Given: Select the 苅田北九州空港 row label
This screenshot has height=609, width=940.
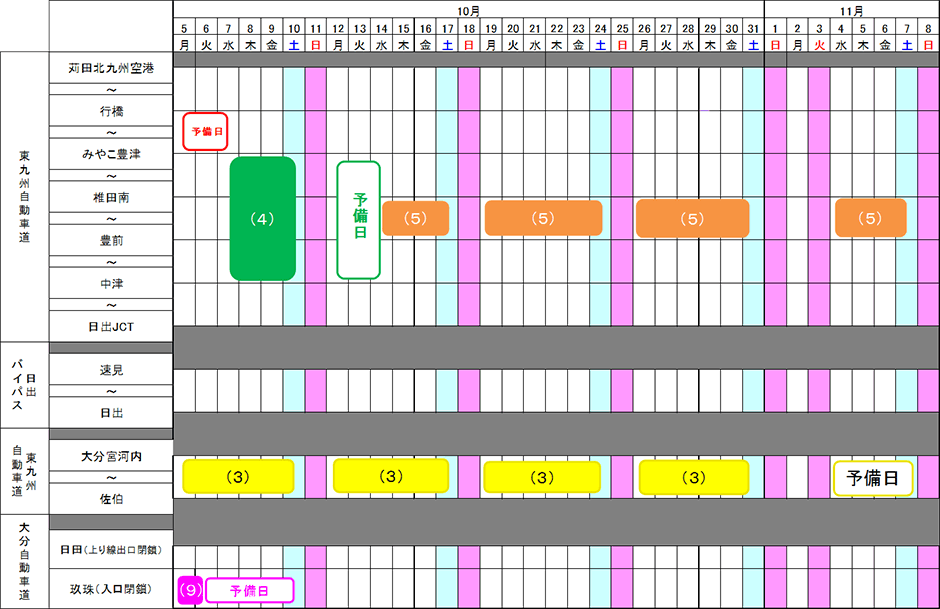Looking at the screenshot, I should 111,68.
